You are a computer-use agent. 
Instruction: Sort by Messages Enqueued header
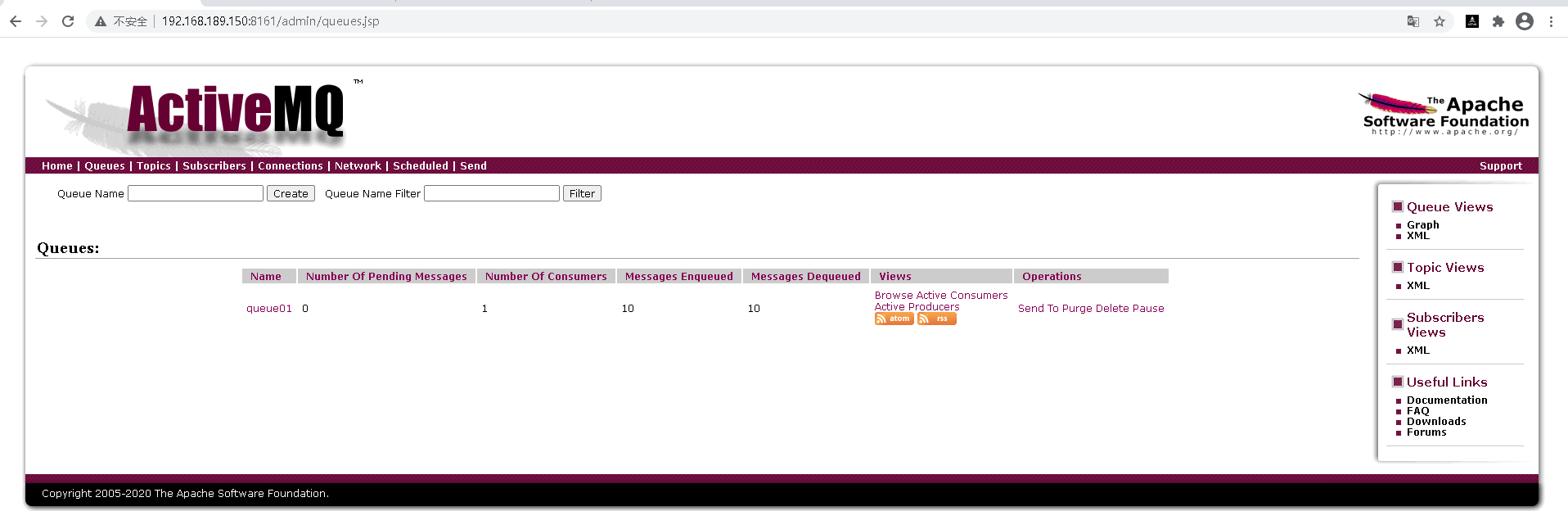click(x=679, y=276)
